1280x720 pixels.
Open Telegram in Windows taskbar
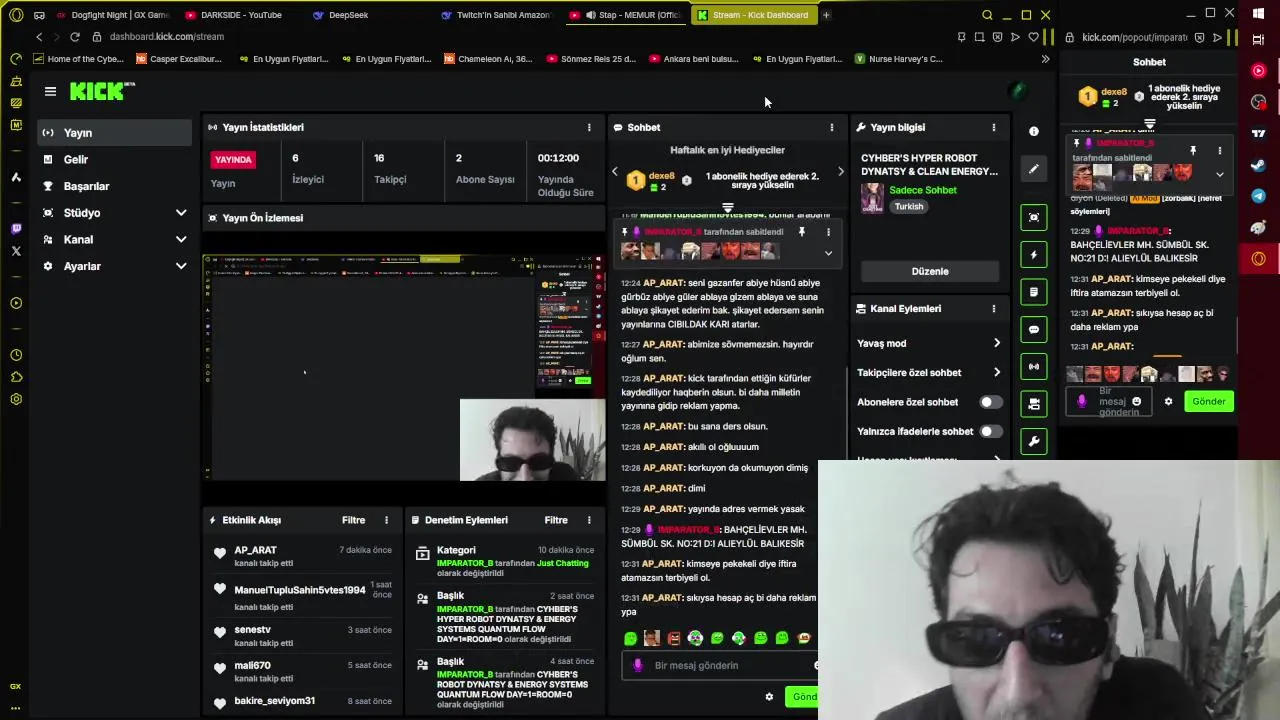(1258, 196)
